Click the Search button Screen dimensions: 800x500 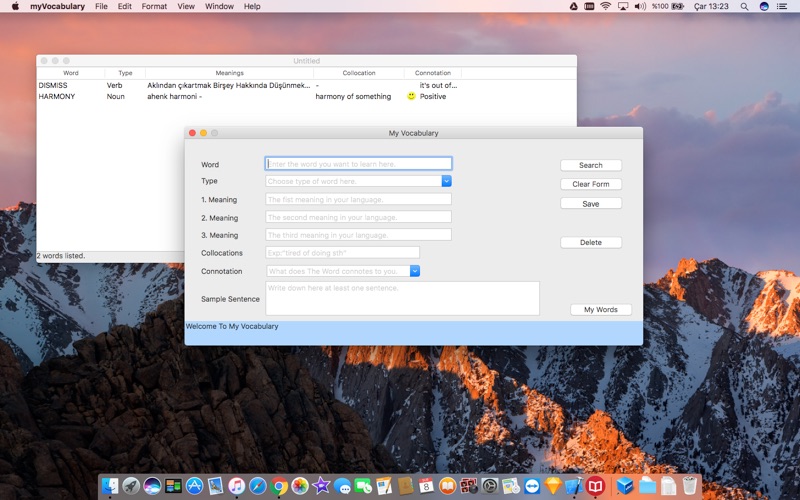click(591, 165)
